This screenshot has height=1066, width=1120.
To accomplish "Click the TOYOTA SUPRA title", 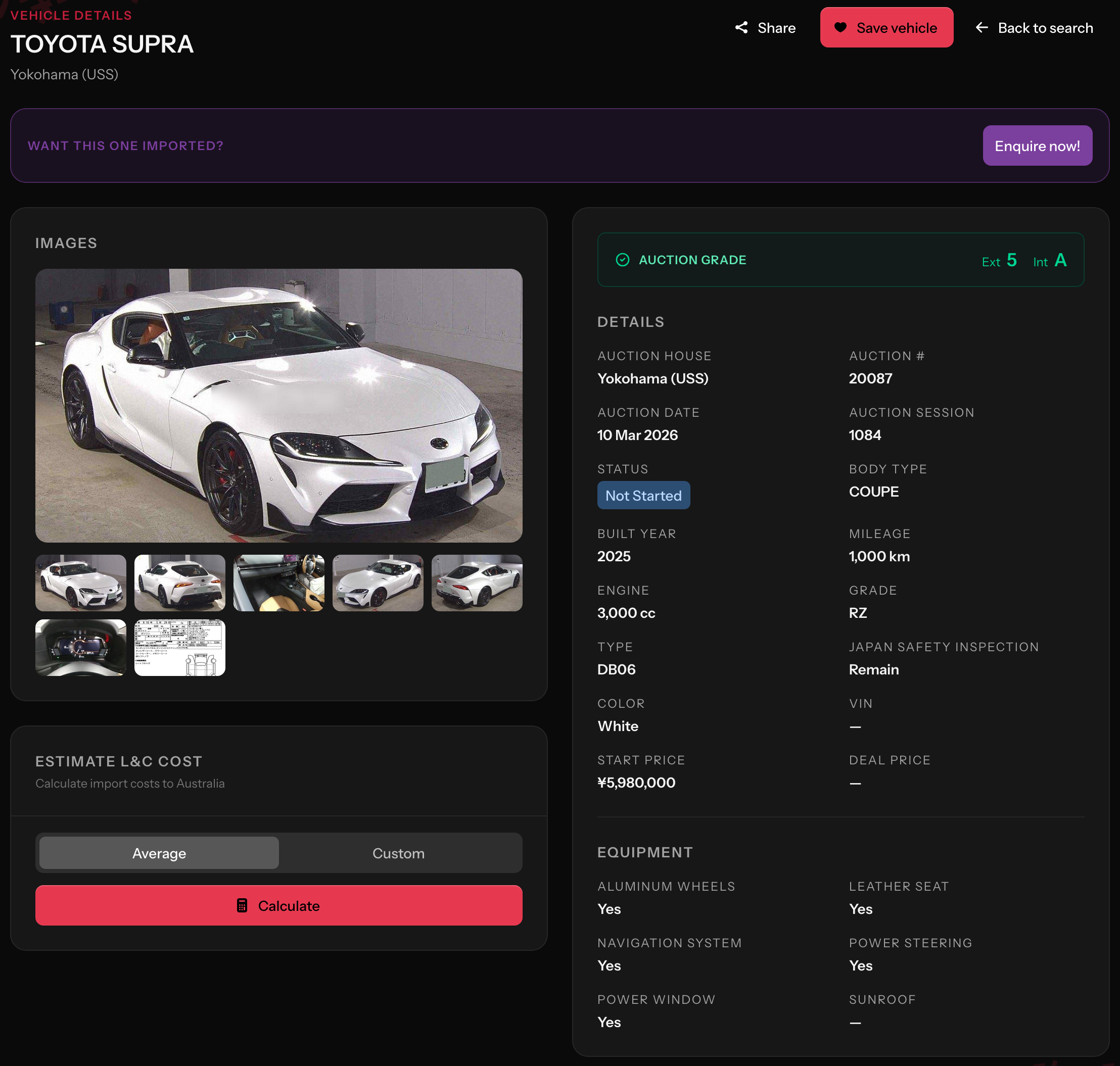I will tap(102, 44).
